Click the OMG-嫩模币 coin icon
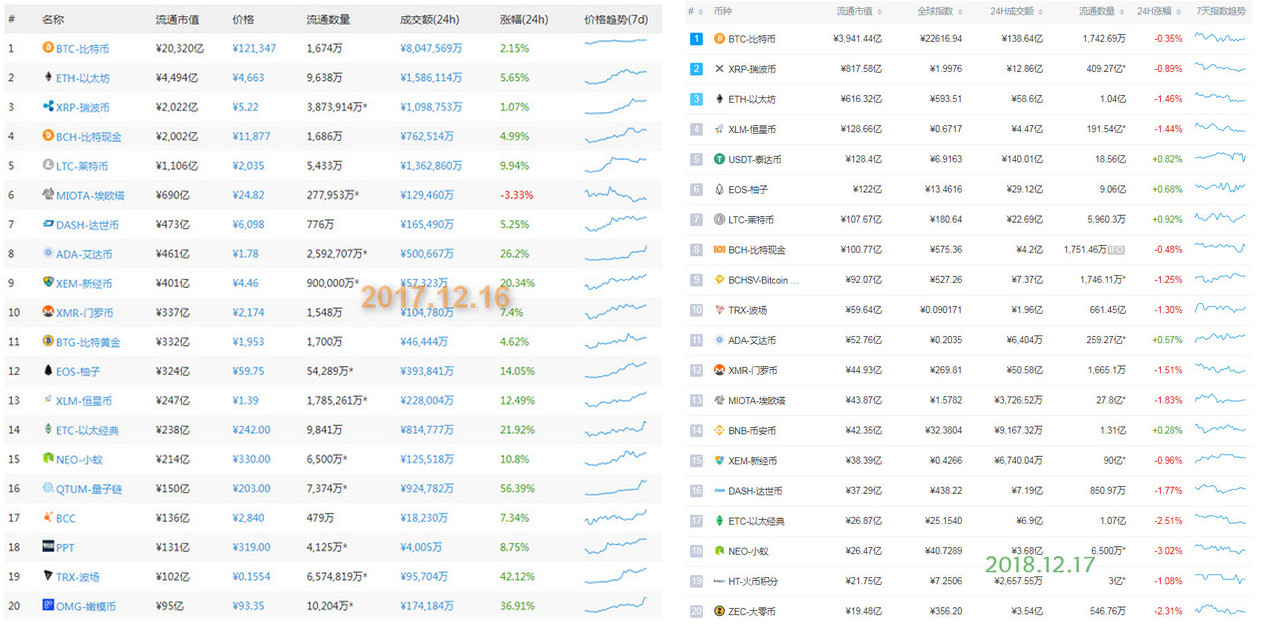 pyautogui.click(x=48, y=606)
